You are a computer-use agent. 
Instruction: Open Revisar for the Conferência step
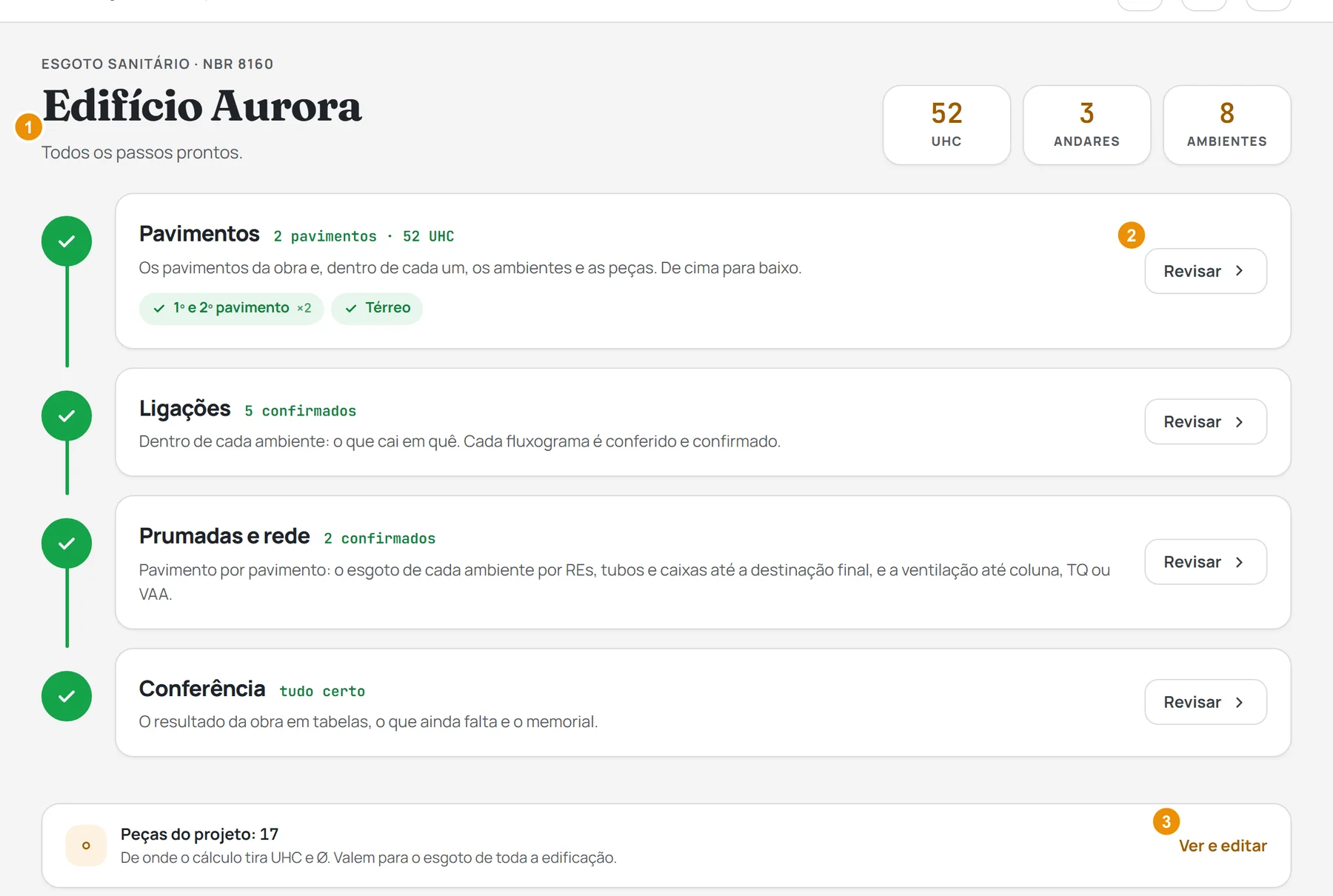[x=1206, y=702]
